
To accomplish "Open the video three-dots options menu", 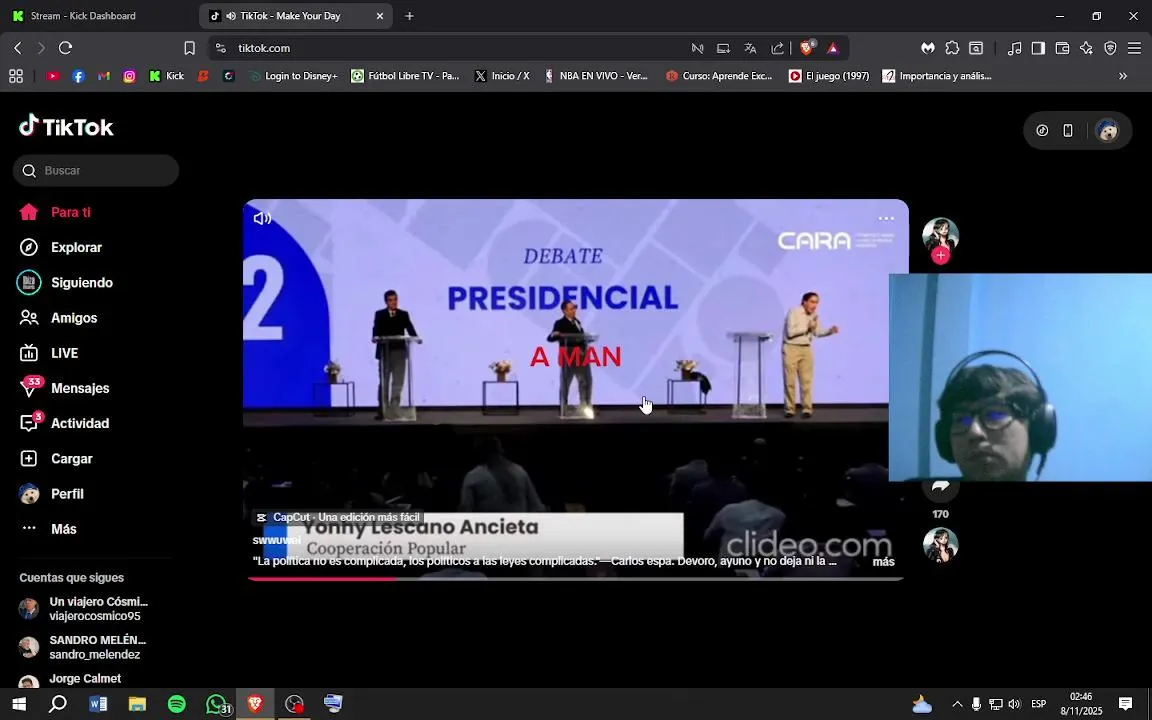I will [x=886, y=218].
